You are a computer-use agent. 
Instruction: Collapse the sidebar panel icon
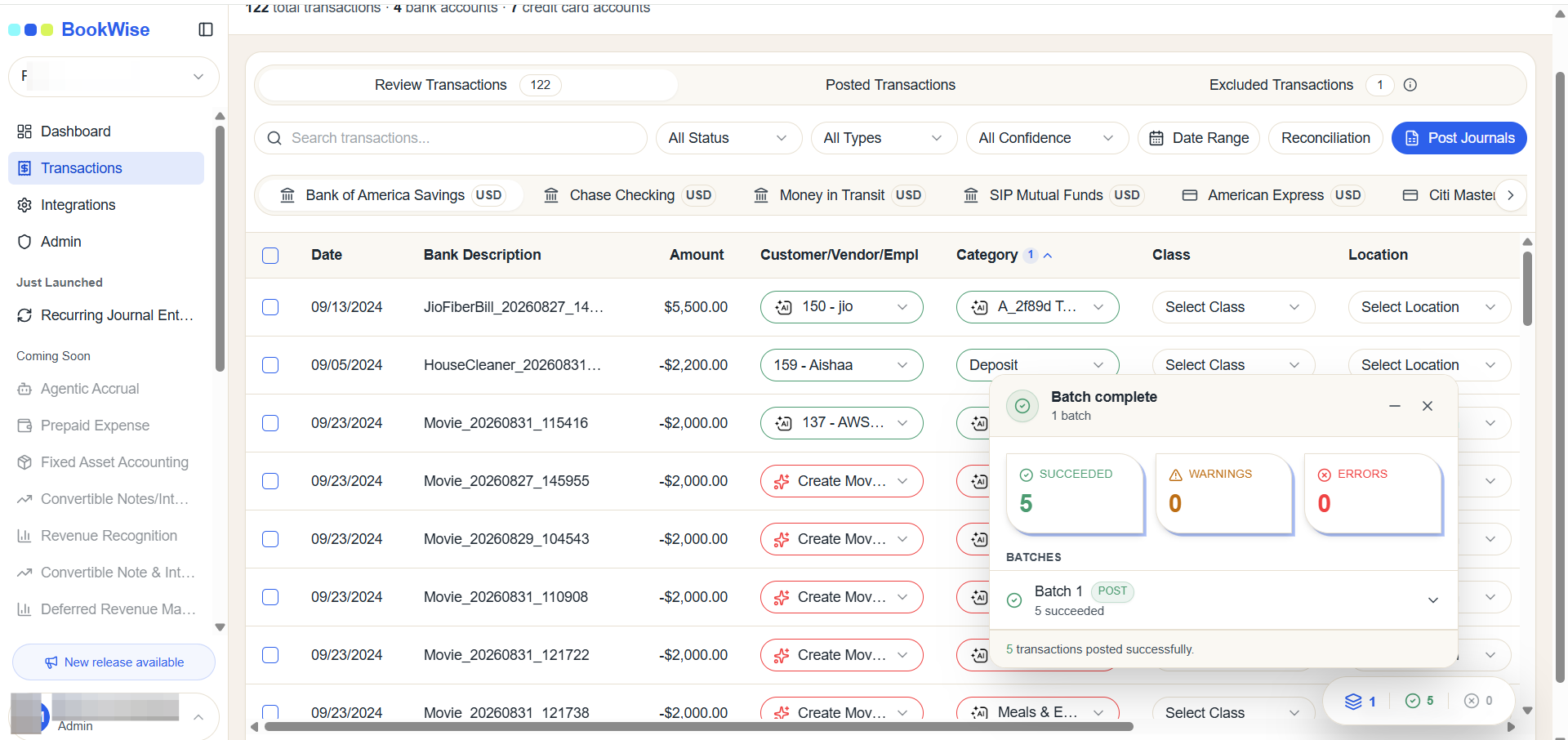coord(206,29)
